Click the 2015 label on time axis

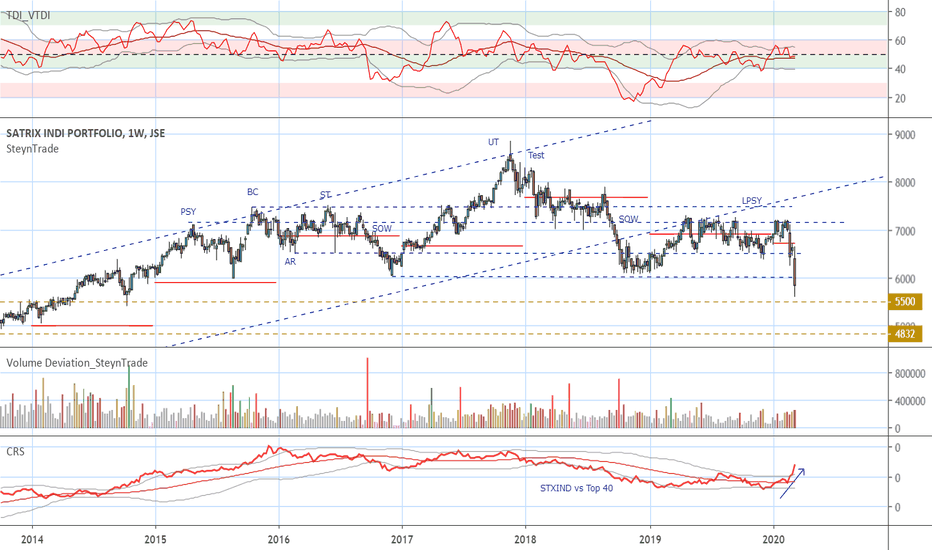point(156,539)
